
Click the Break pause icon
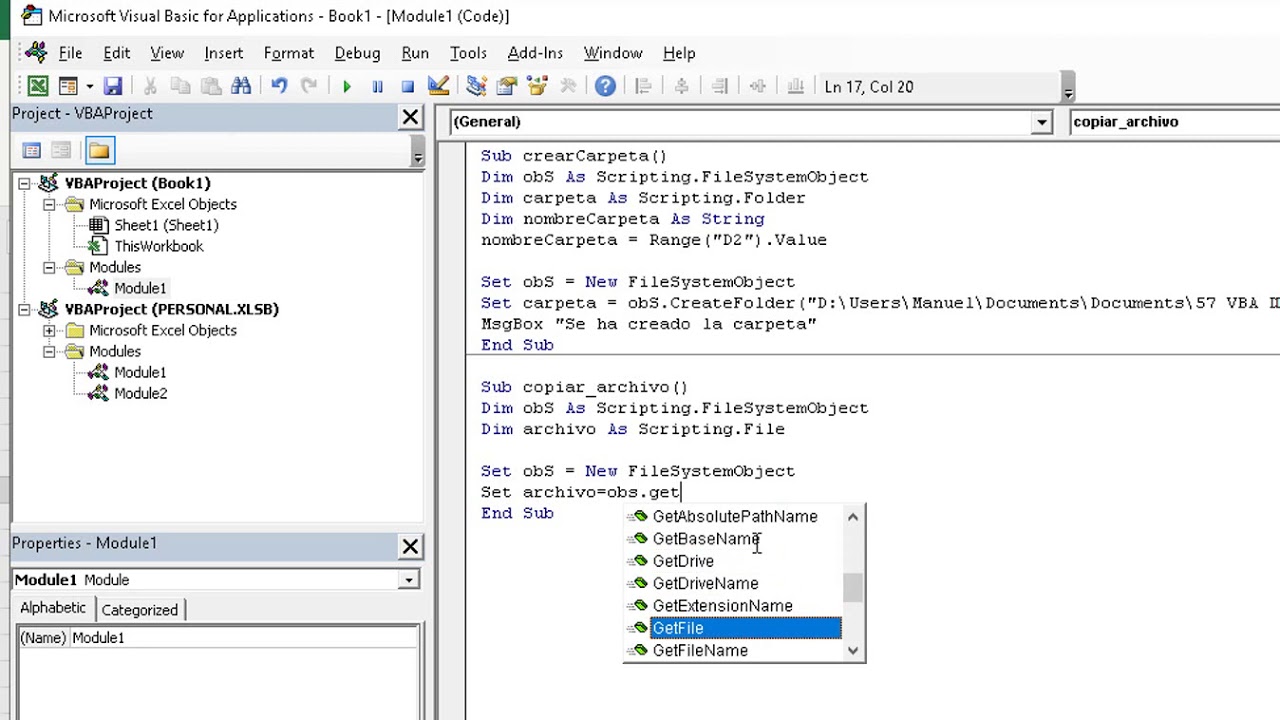[377, 87]
